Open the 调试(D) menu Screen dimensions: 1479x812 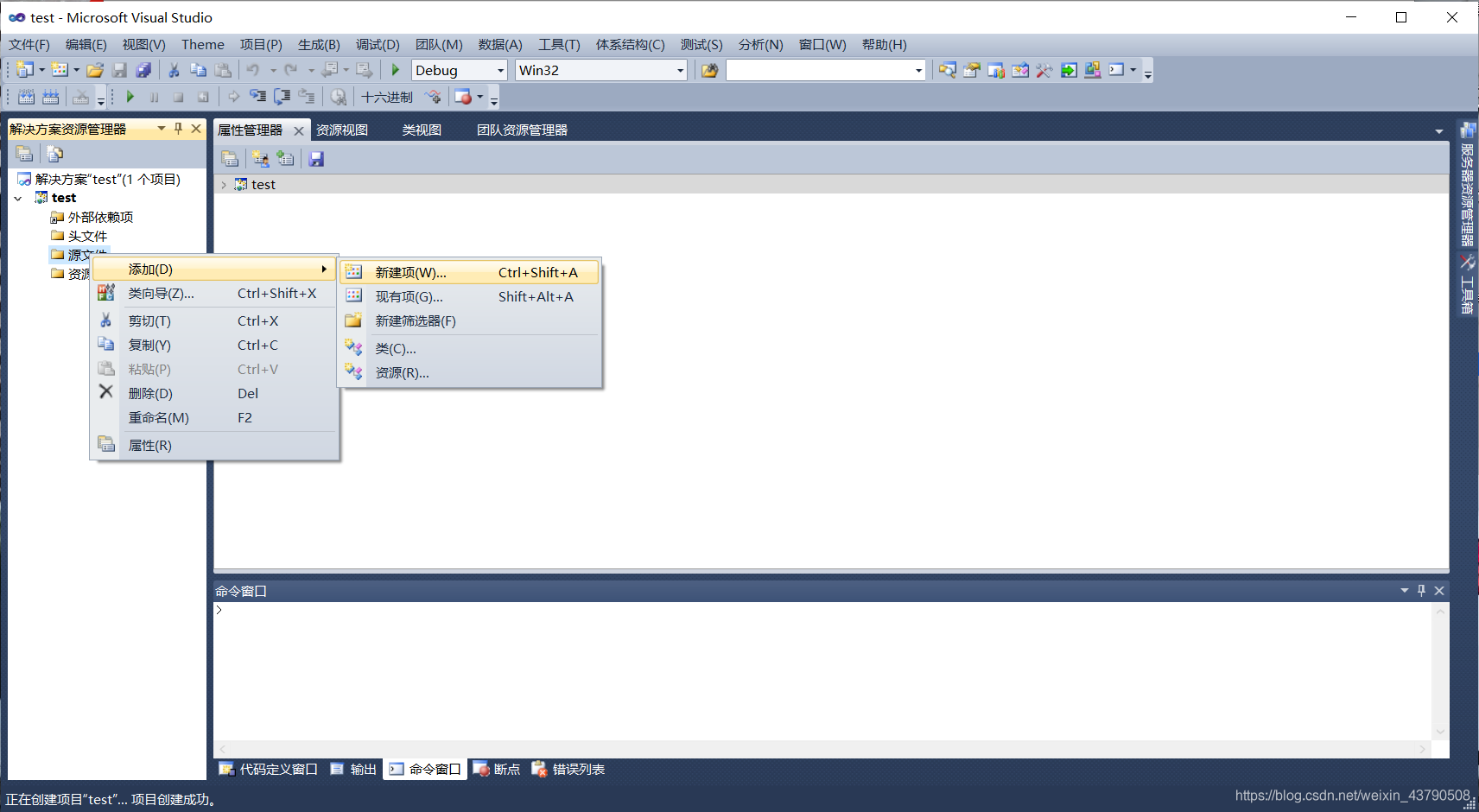[x=378, y=45]
